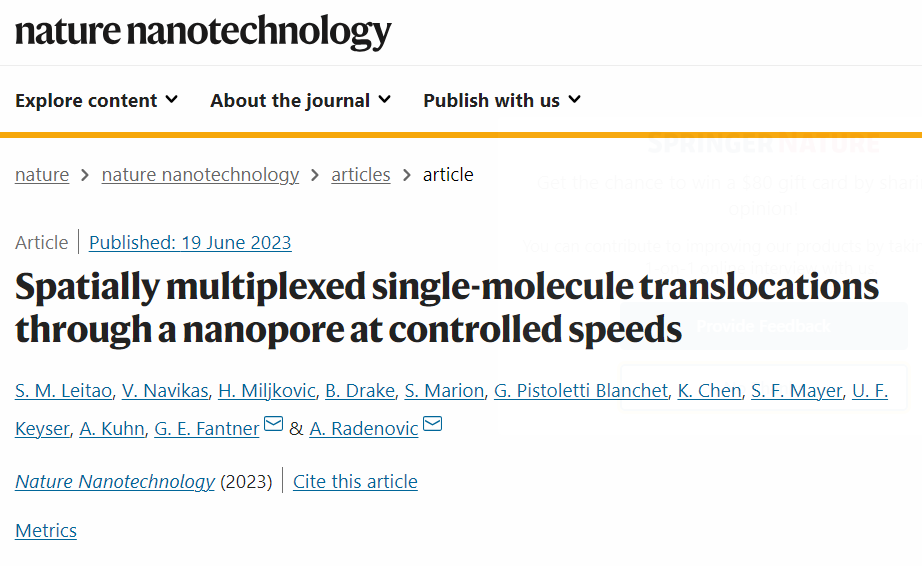Go to the nature breadcrumb link

(x=42, y=175)
